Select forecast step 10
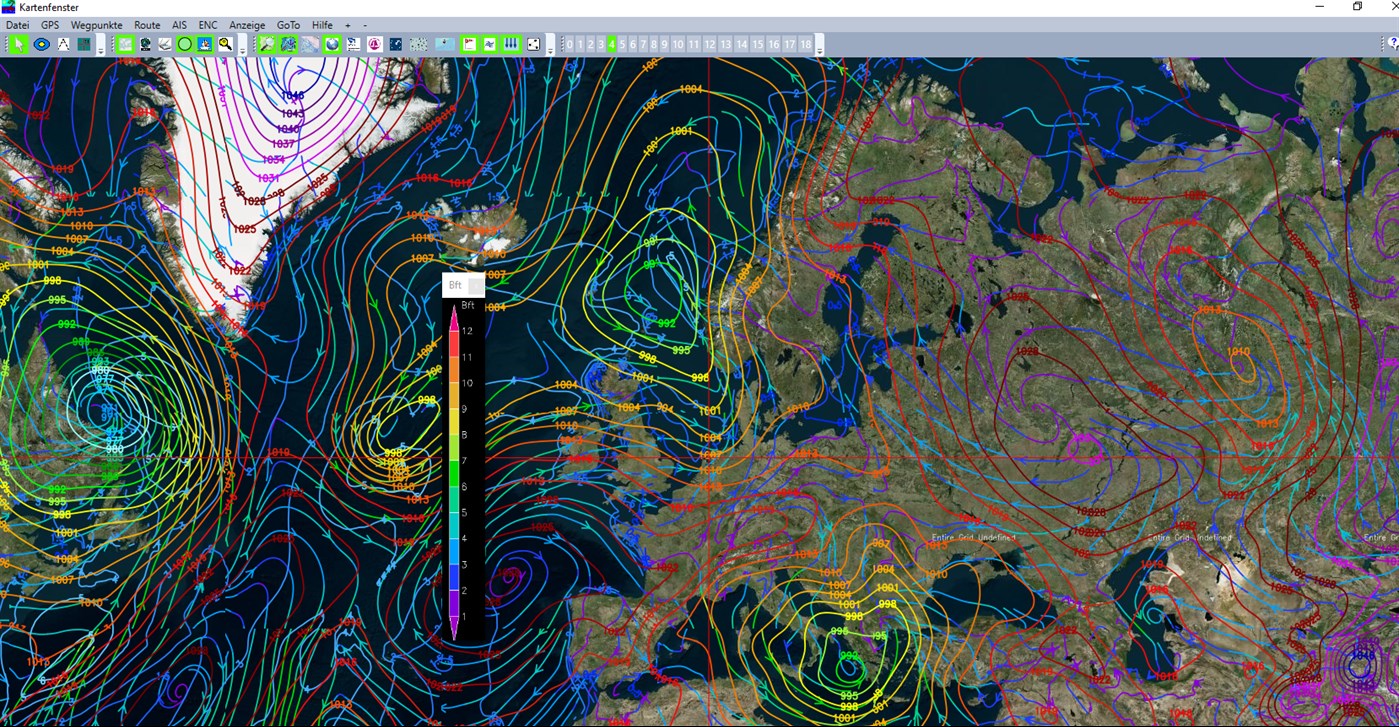Viewport: 1399px width, 727px height. (x=678, y=44)
